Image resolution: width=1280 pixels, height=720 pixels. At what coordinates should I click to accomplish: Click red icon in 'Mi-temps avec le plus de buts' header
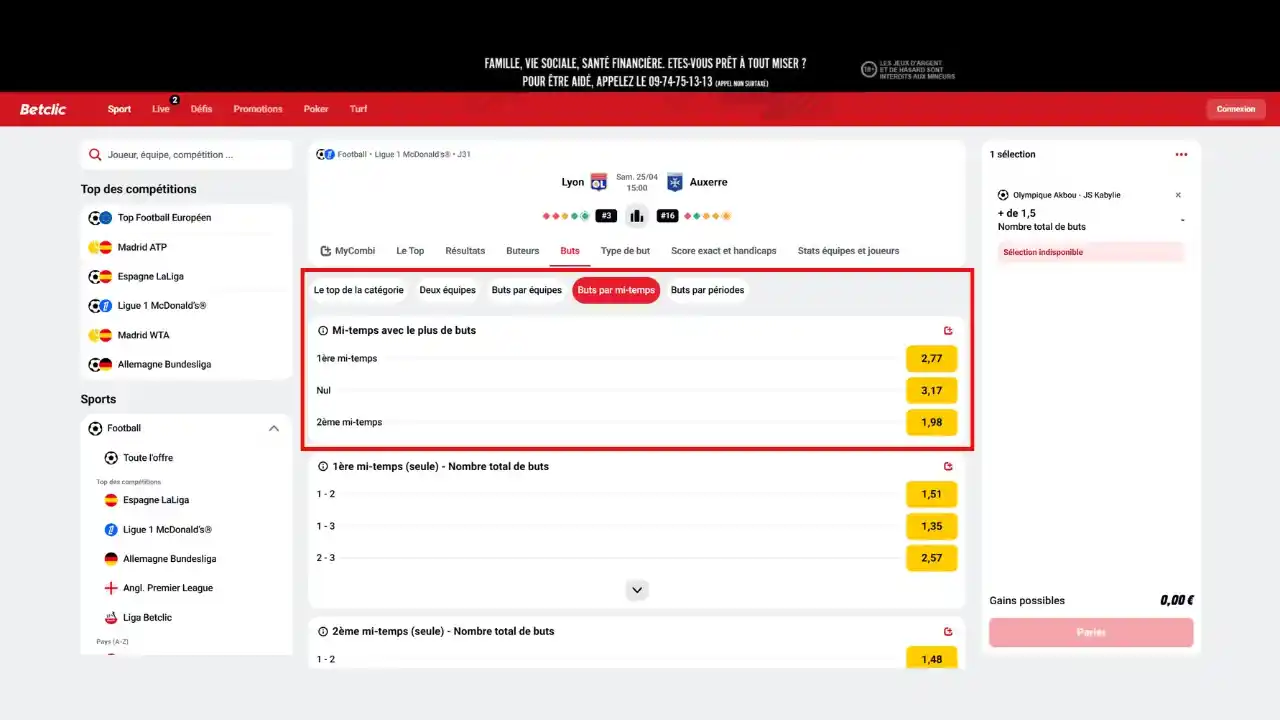click(x=948, y=331)
